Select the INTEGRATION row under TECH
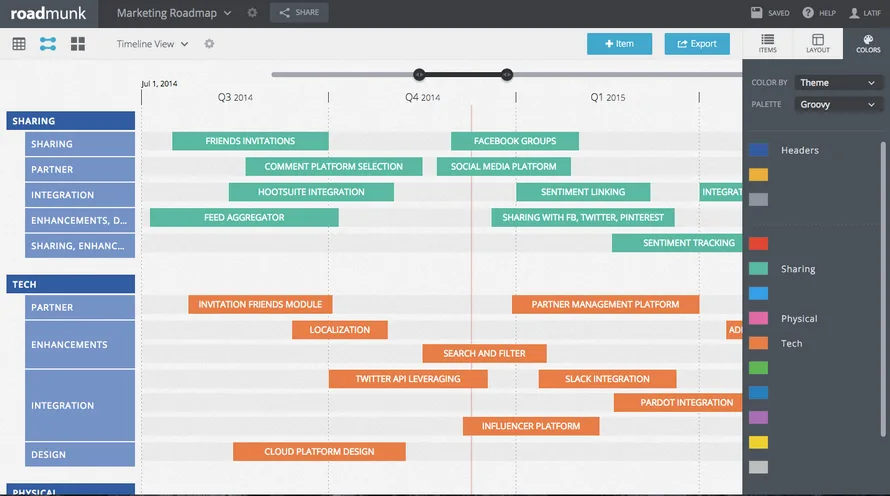The image size is (890, 496). click(80, 405)
